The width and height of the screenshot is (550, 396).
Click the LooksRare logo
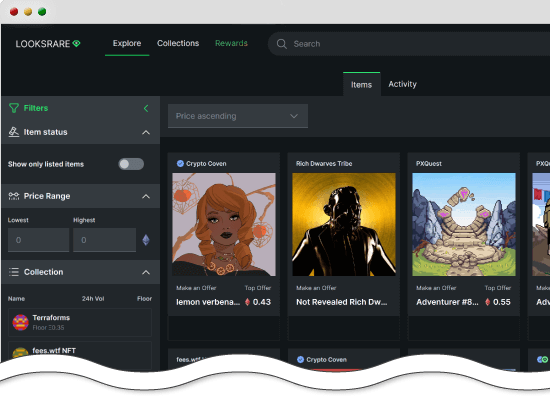pyautogui.click(x=48, y=44)
